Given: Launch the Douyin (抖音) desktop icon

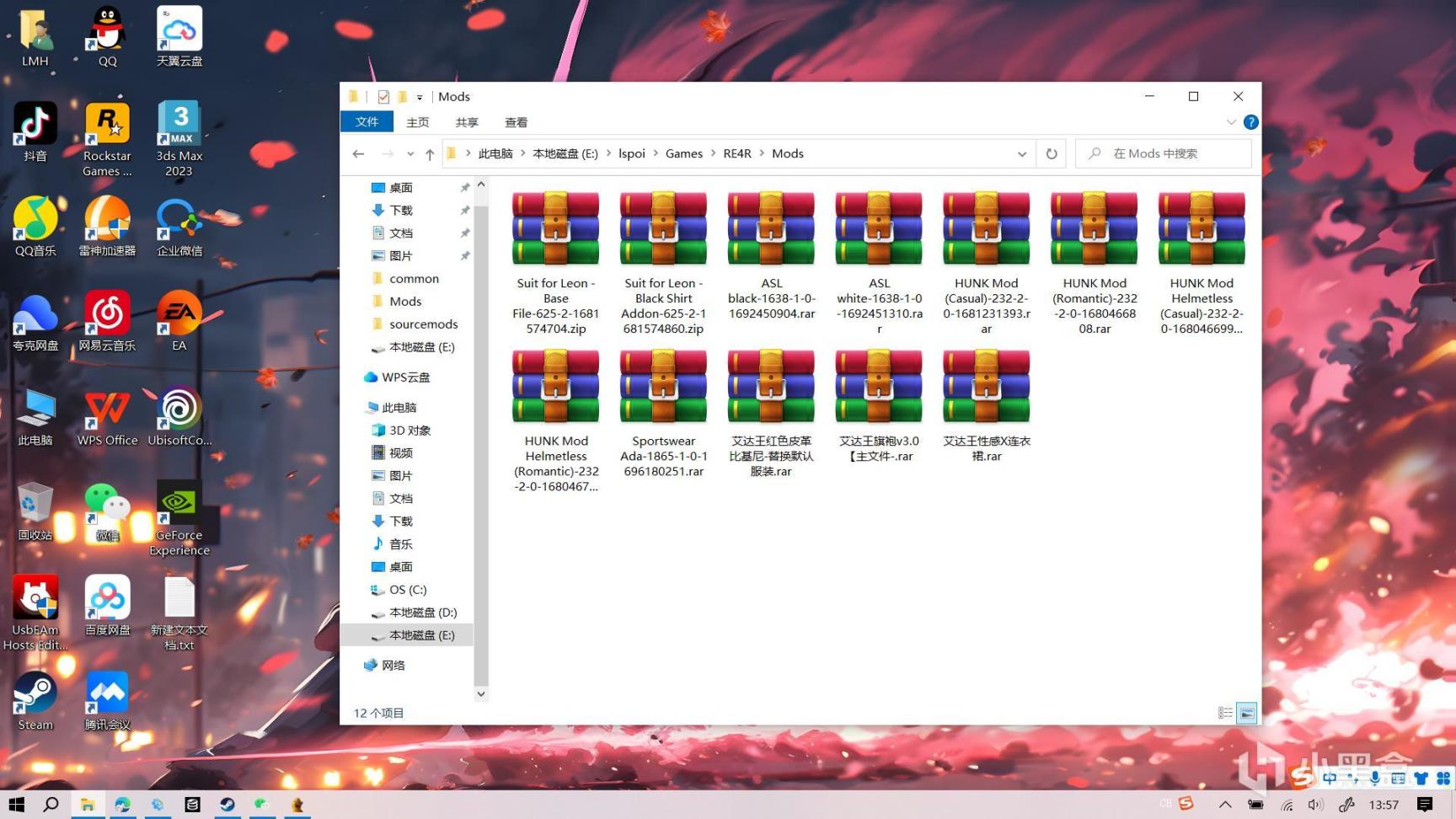Looking at the screenshot, I should 35,131.
